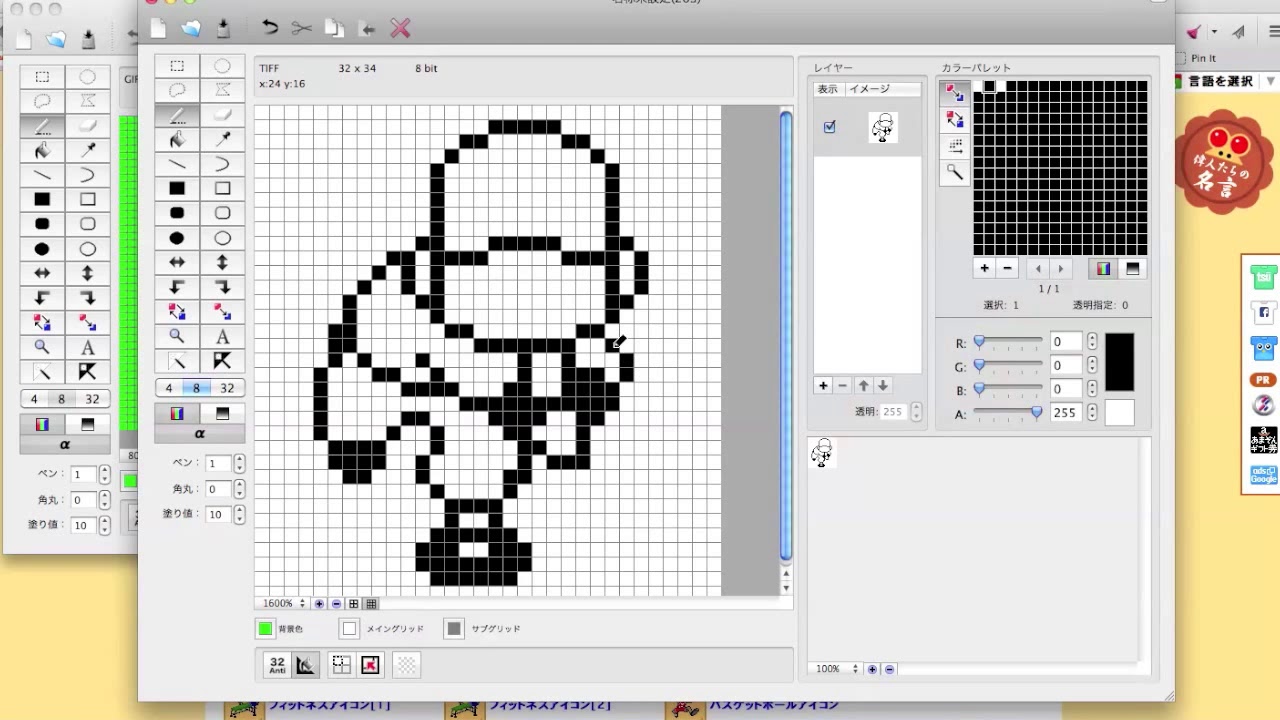The height and width of the screenshot is (720, 1280).
Task: Select the eraser tool in front window
Action: pos(222,115)
